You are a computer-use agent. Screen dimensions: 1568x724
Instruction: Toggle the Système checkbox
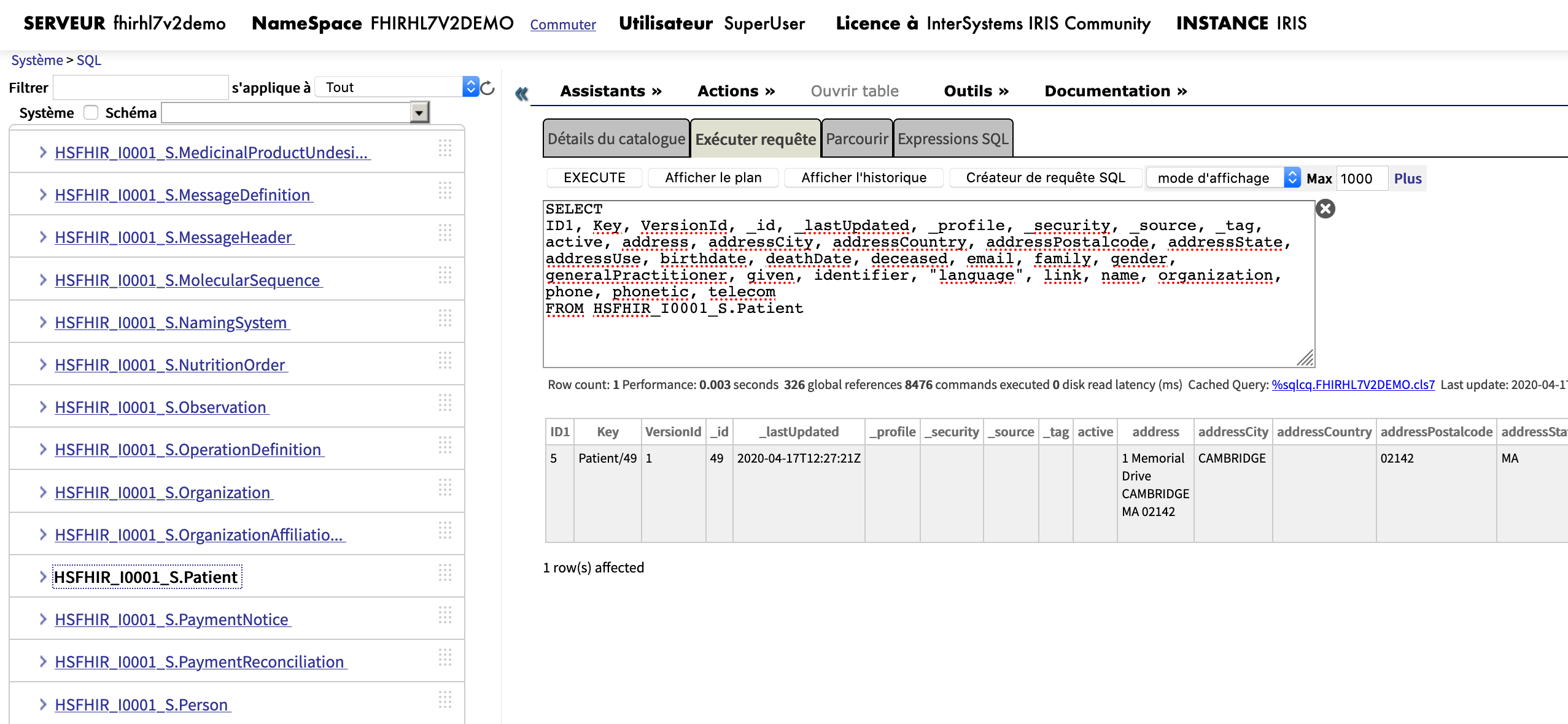click(x=91, y=112)
